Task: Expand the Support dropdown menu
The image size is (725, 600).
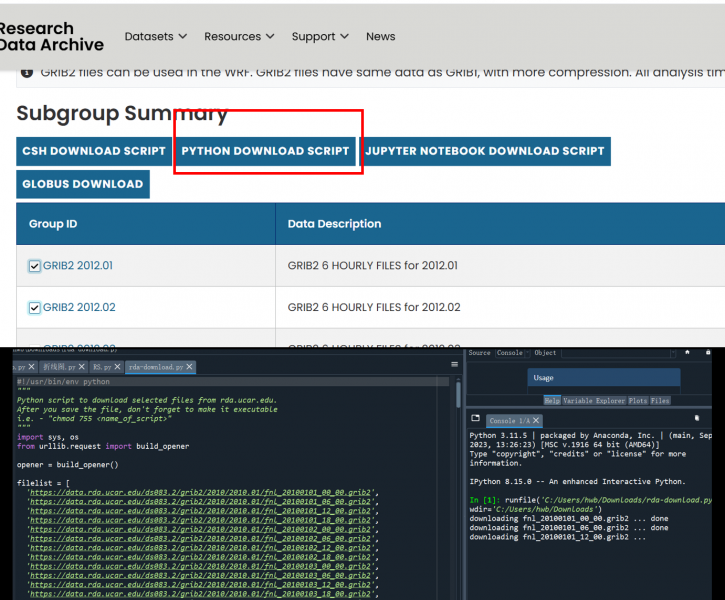Action: [320, 37]
